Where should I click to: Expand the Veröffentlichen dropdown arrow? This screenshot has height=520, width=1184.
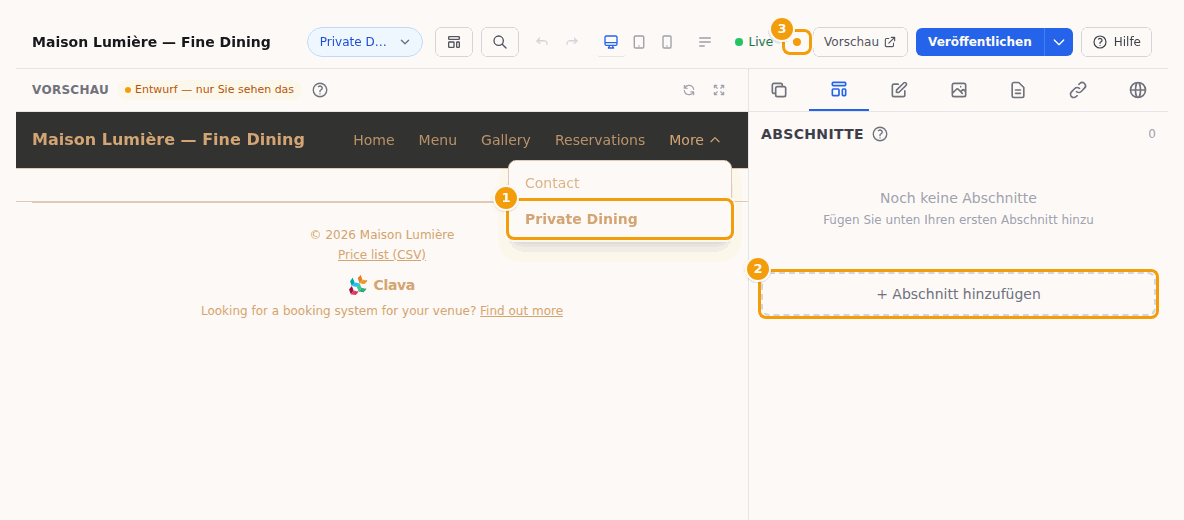pyautogui.click(x=1059, y=42)
